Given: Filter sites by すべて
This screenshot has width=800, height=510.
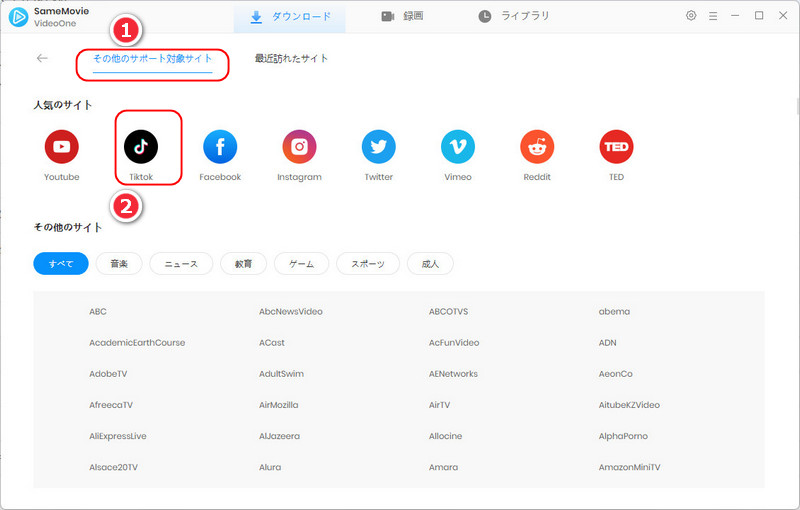Looking at the screenshot, I should (x=61, y=264).
